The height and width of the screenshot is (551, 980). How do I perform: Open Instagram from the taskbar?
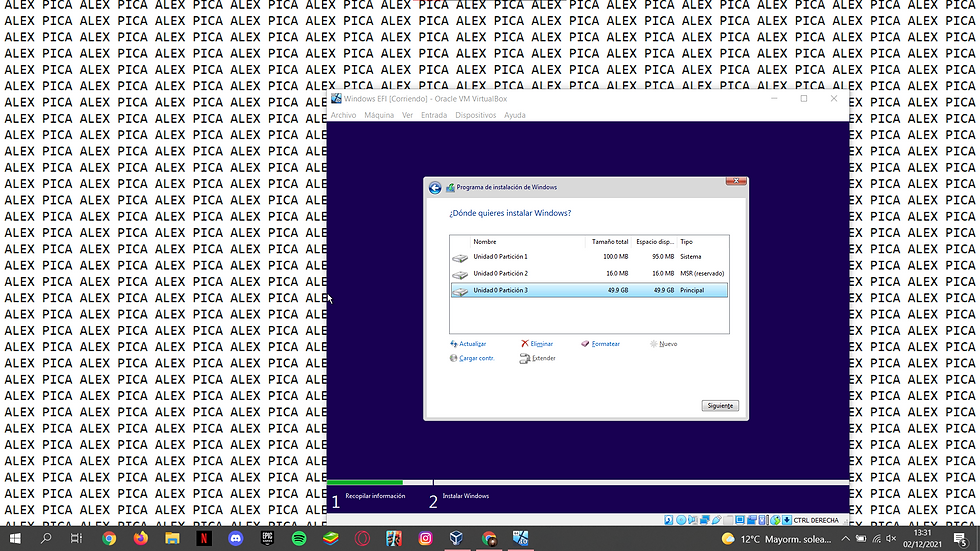(426, 538)
